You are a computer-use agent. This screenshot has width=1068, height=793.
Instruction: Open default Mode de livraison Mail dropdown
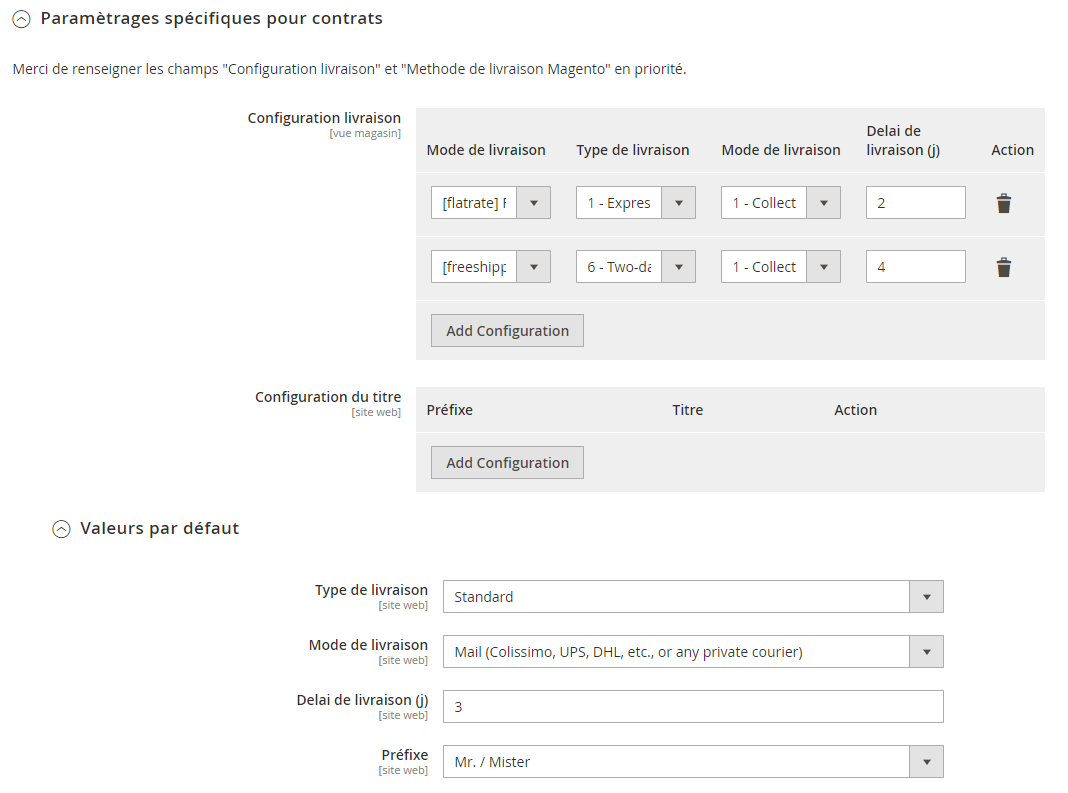692,652
